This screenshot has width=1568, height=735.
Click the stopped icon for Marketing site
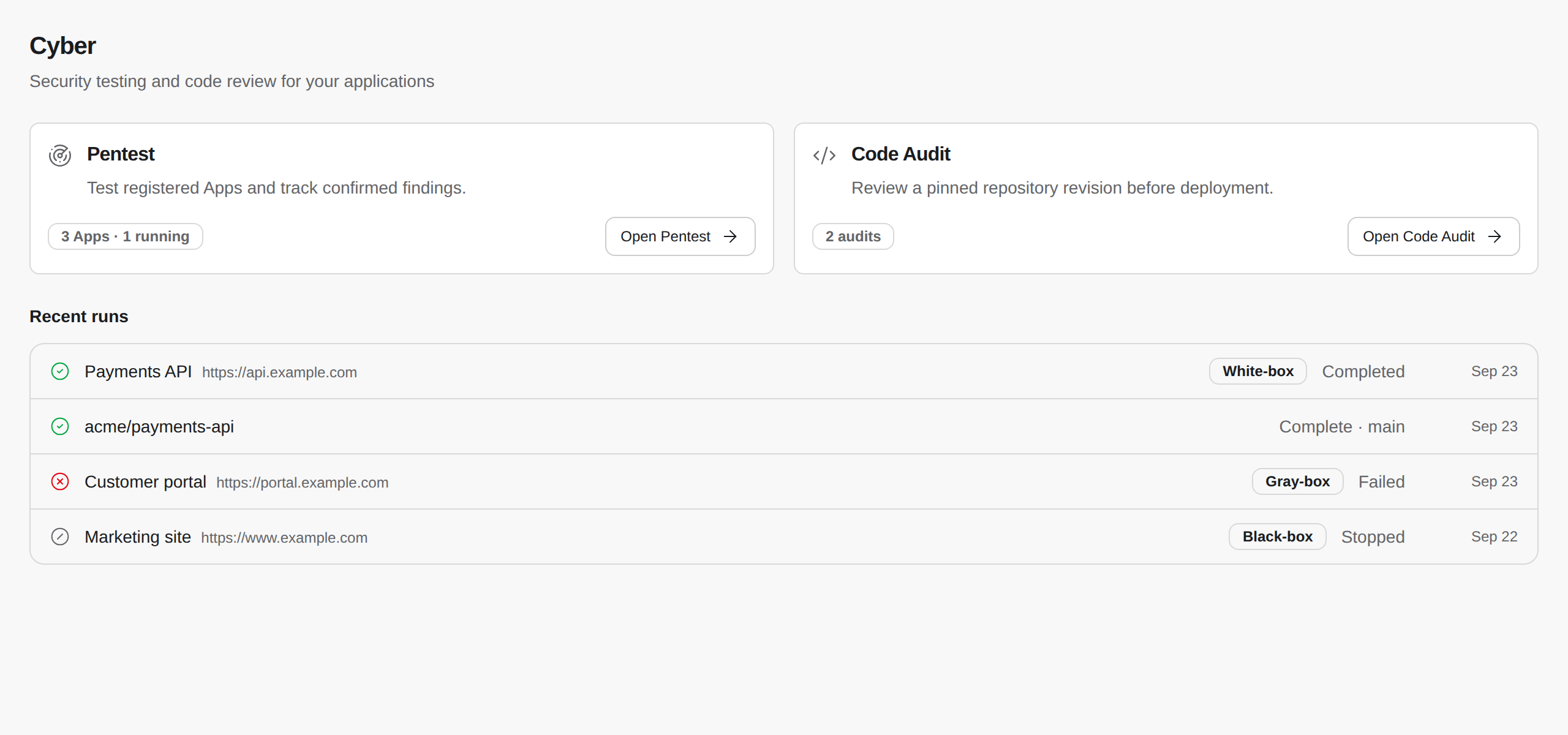(60, 537)
